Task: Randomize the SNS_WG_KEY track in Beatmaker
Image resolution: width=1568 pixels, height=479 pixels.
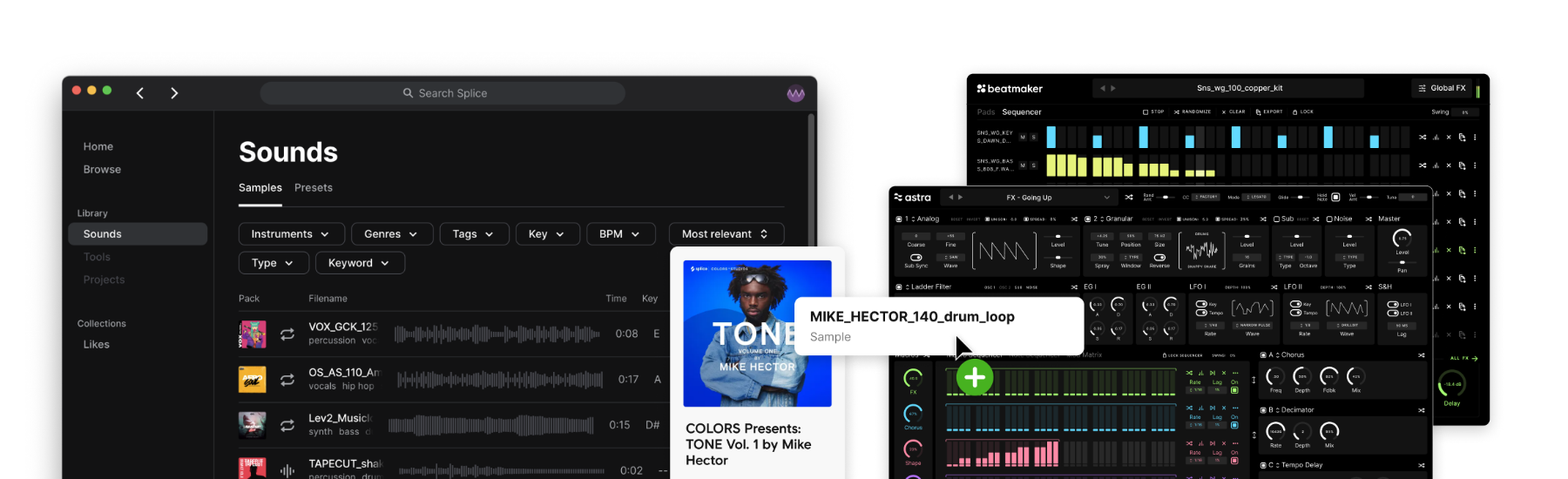Action: click(x=1423, y=137)
